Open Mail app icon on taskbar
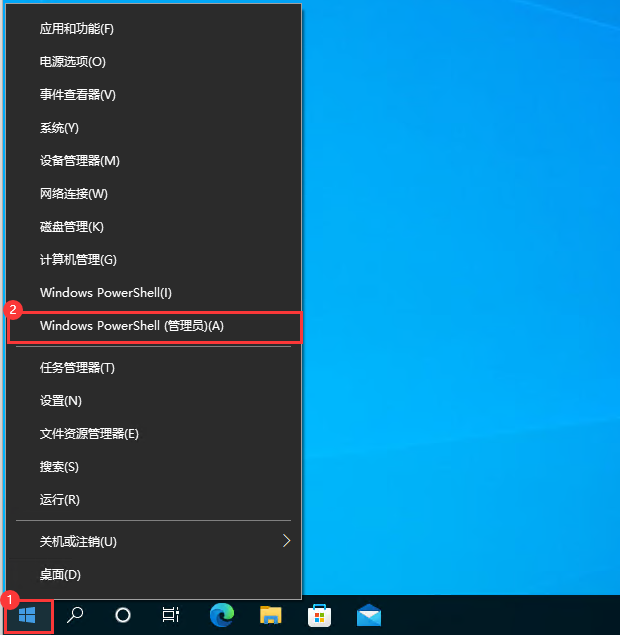 (369, 615)
